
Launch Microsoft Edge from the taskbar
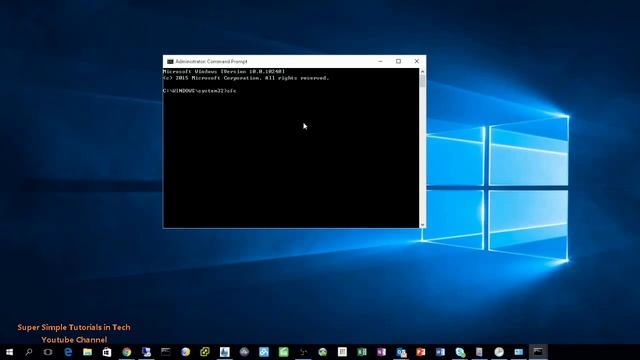click(x=68, y=352)
